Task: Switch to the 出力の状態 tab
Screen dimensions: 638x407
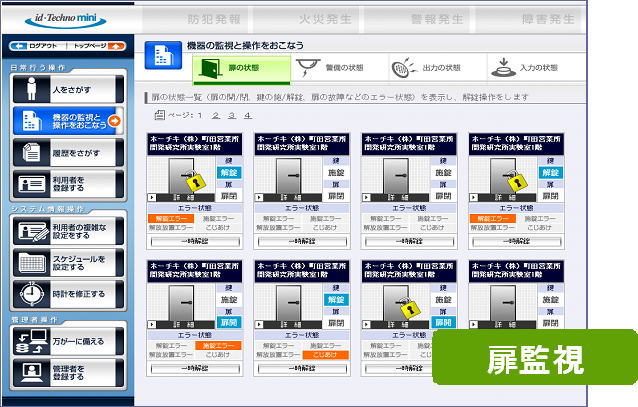Action: pyautogui.click(x=430, y=67)
